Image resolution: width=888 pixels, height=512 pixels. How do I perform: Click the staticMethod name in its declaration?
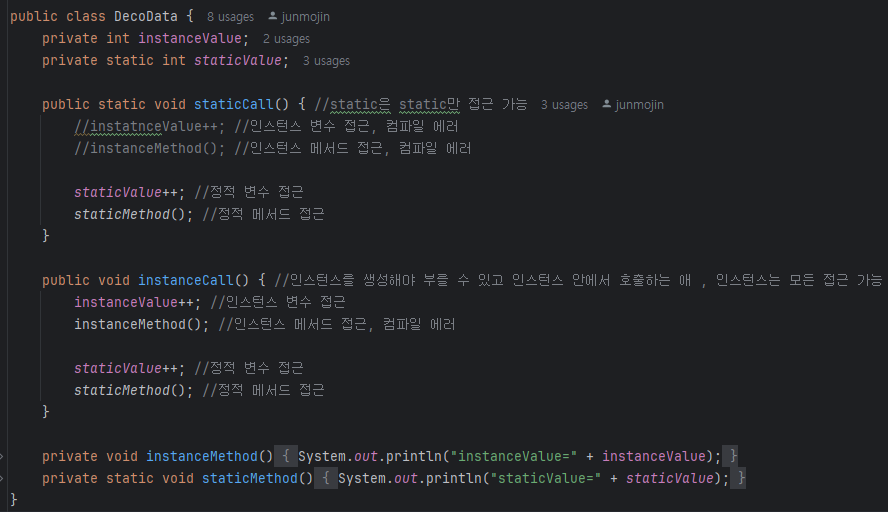tap(250, 479)
